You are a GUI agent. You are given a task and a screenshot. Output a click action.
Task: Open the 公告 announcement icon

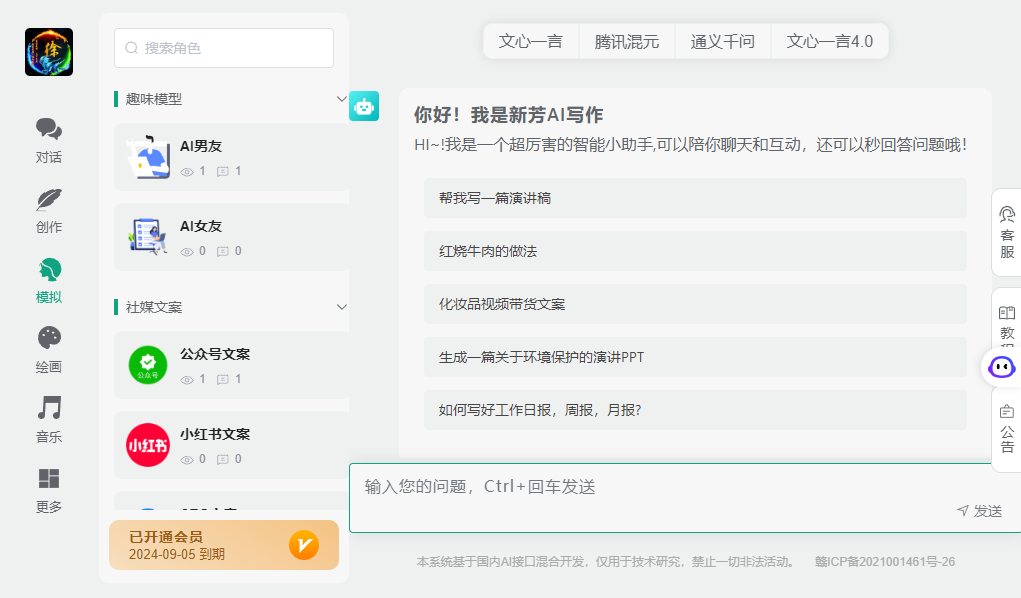point(1006,411)
